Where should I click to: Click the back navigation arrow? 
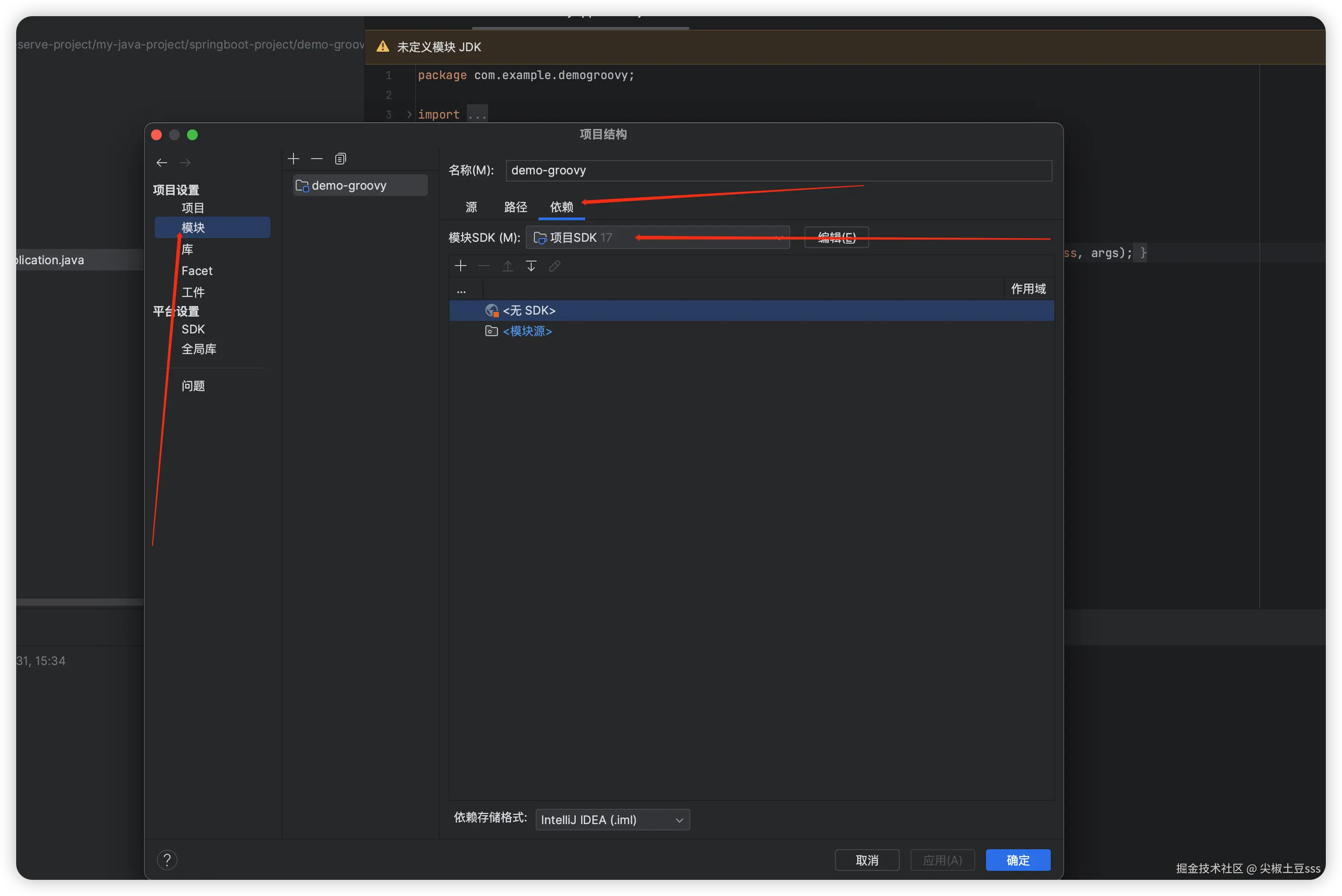[162, 163]
